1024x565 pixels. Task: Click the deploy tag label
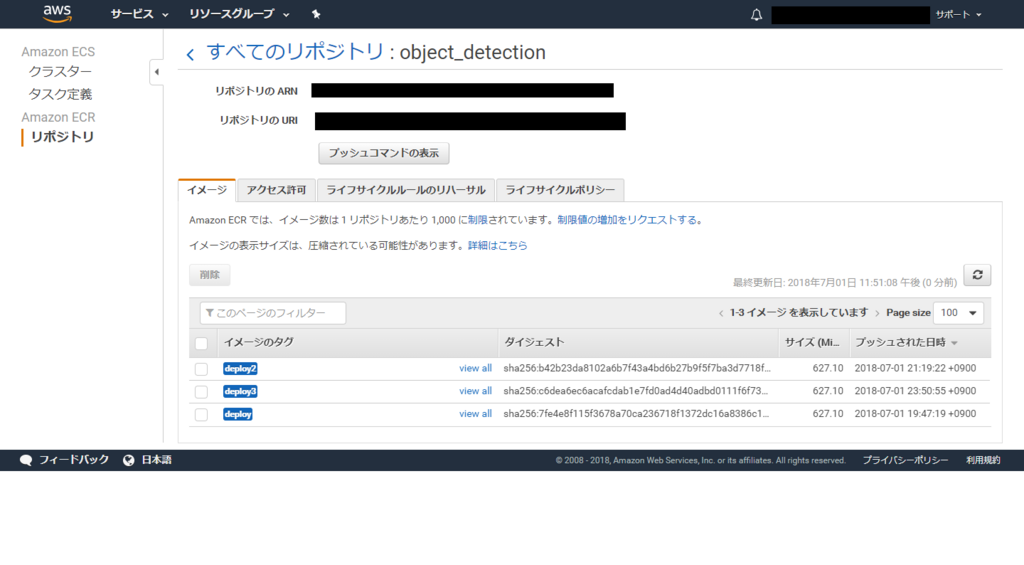pos(238,415)
